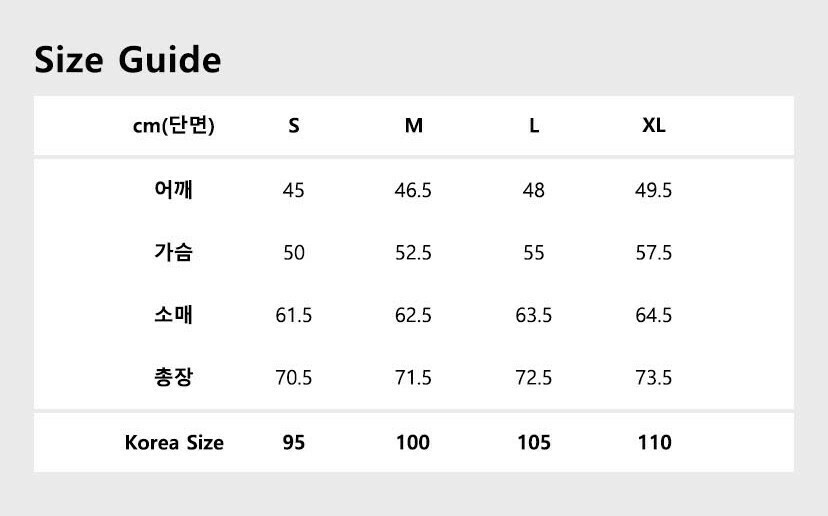Click Korea size 105 value
This screenshot has height=516, width=828.
pos(534,443)
